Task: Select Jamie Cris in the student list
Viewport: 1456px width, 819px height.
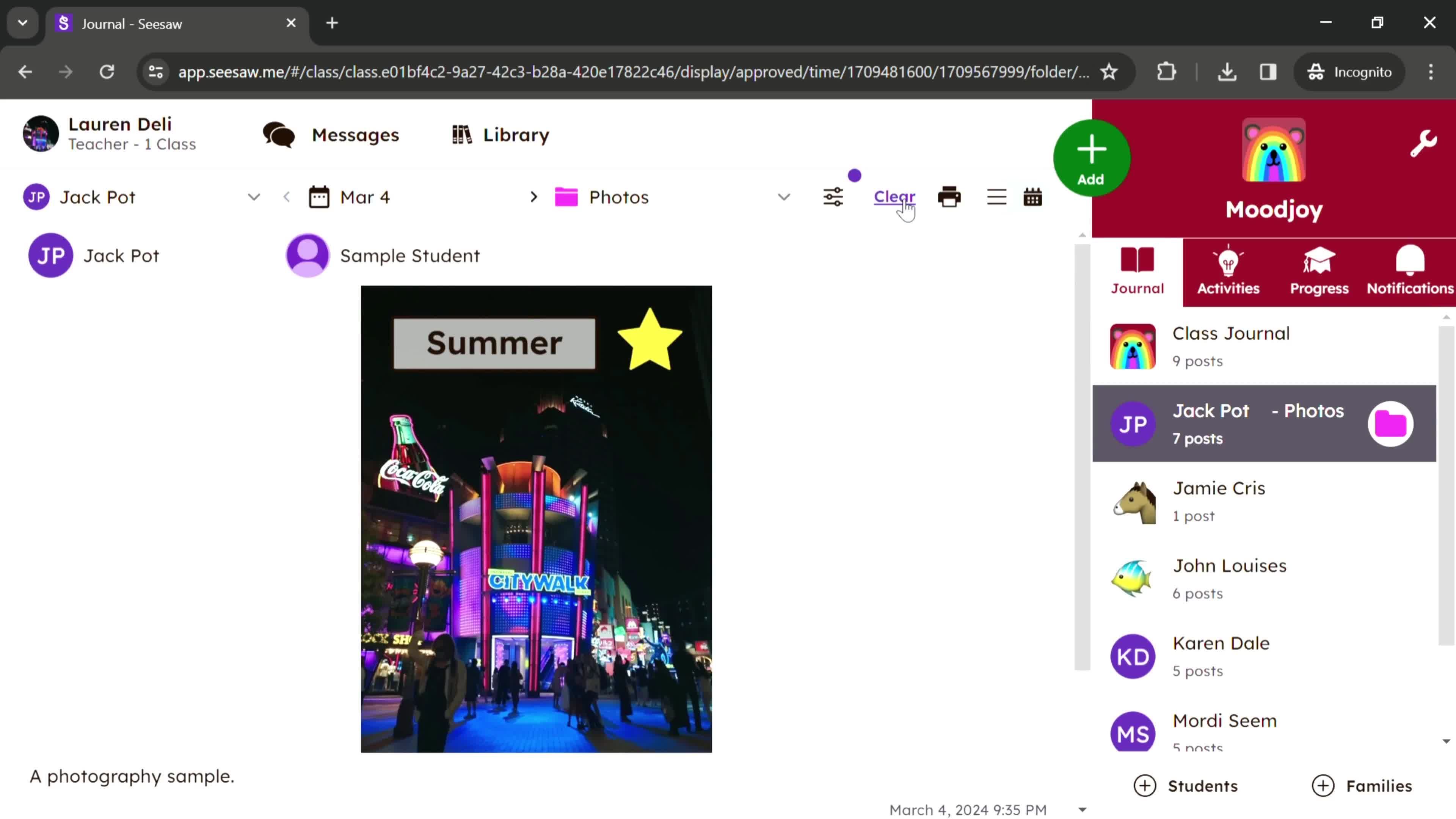Action: coord(1265,501)
